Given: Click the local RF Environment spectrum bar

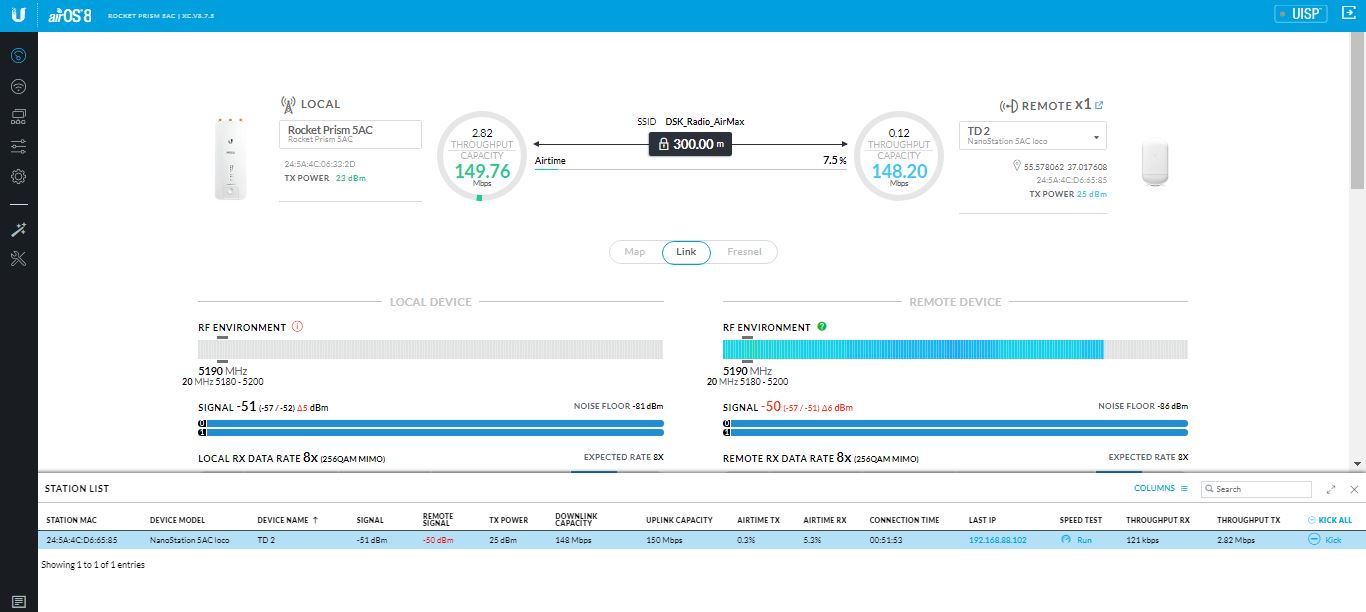Looking at the screenshot, I should (x=430, y=349).
